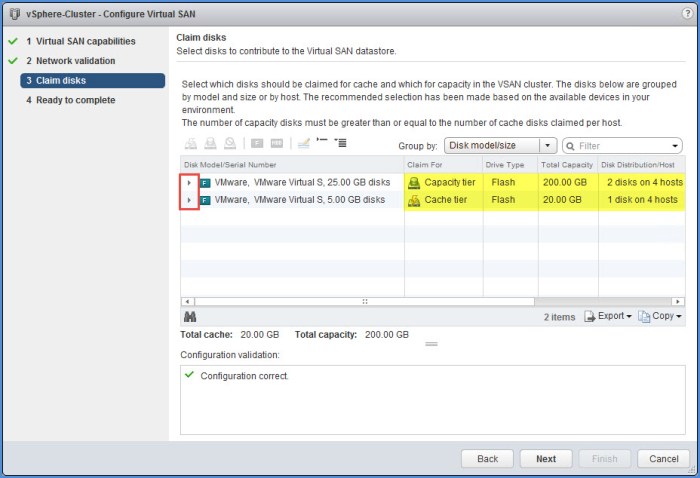The height and width of the screenshot is (478, 700).
Task: Expand the 25.00 GB disks group
Action: [x=189, y=183]
